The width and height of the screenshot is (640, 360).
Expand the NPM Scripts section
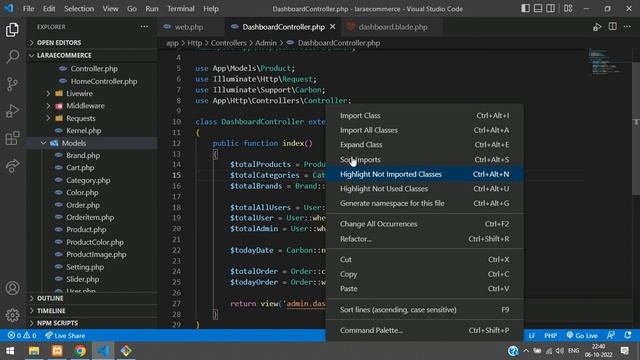[93, 323]
